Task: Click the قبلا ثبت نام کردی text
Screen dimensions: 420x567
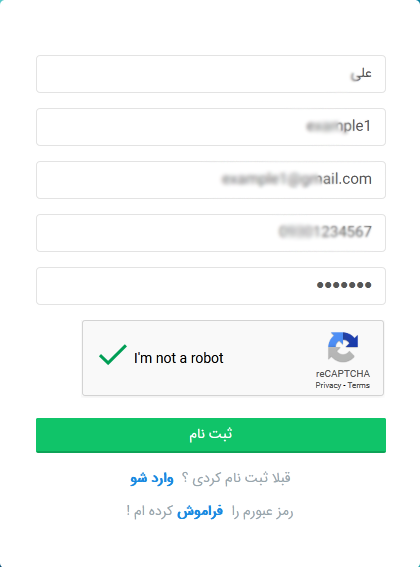Action: tap(241, 478)
